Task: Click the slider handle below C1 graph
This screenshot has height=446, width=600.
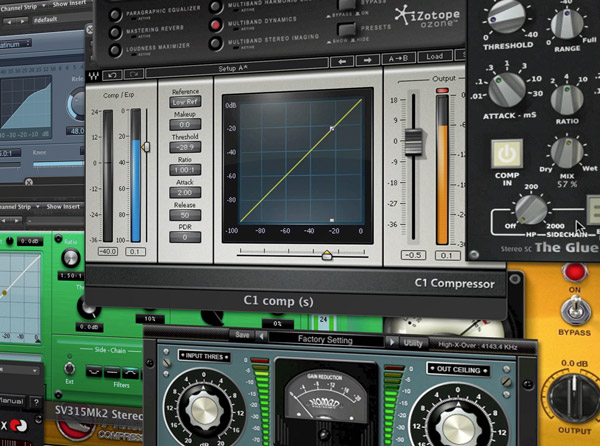Action: pyautogui.click(x=327, y=256)
